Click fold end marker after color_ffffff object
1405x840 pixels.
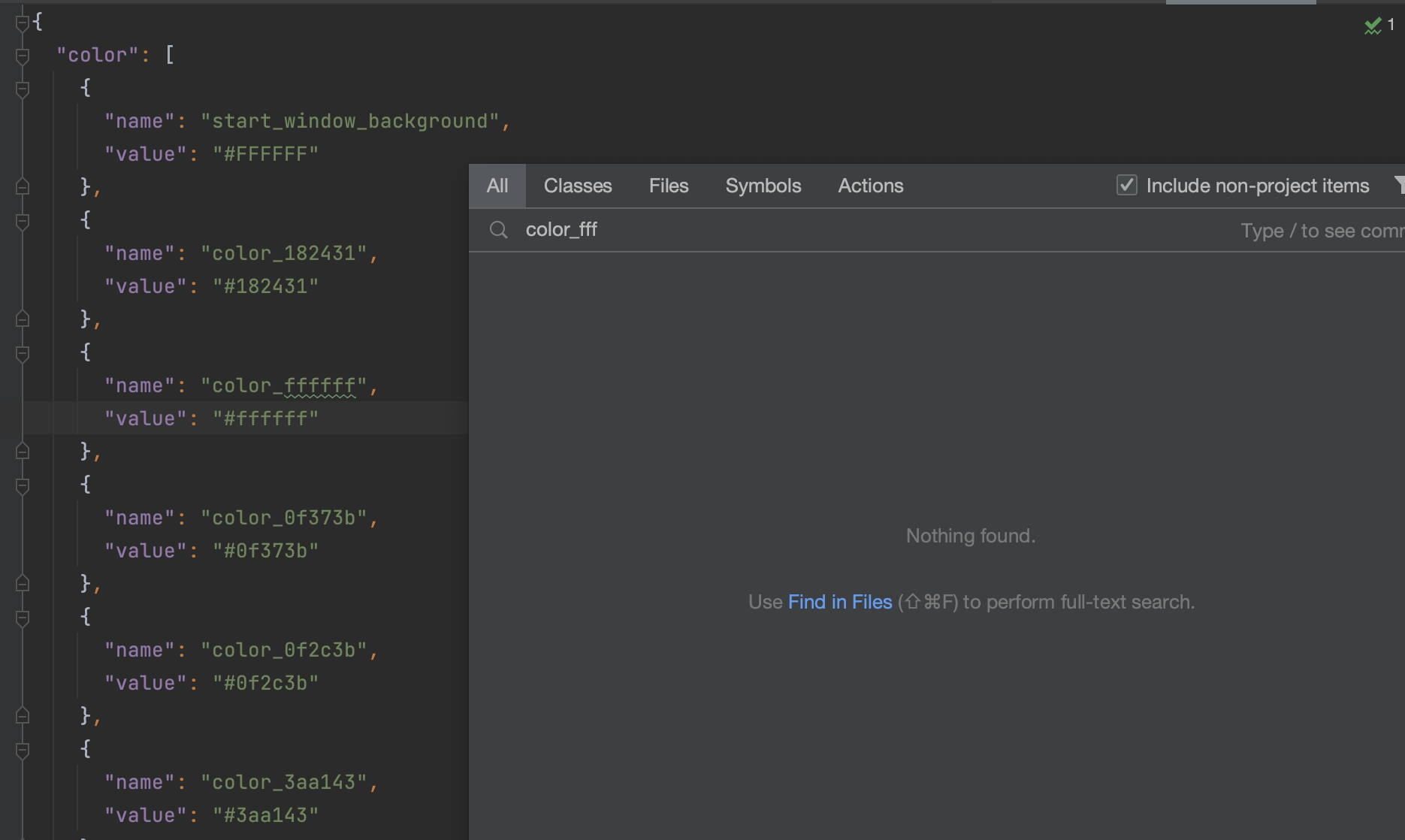(23, 451)
